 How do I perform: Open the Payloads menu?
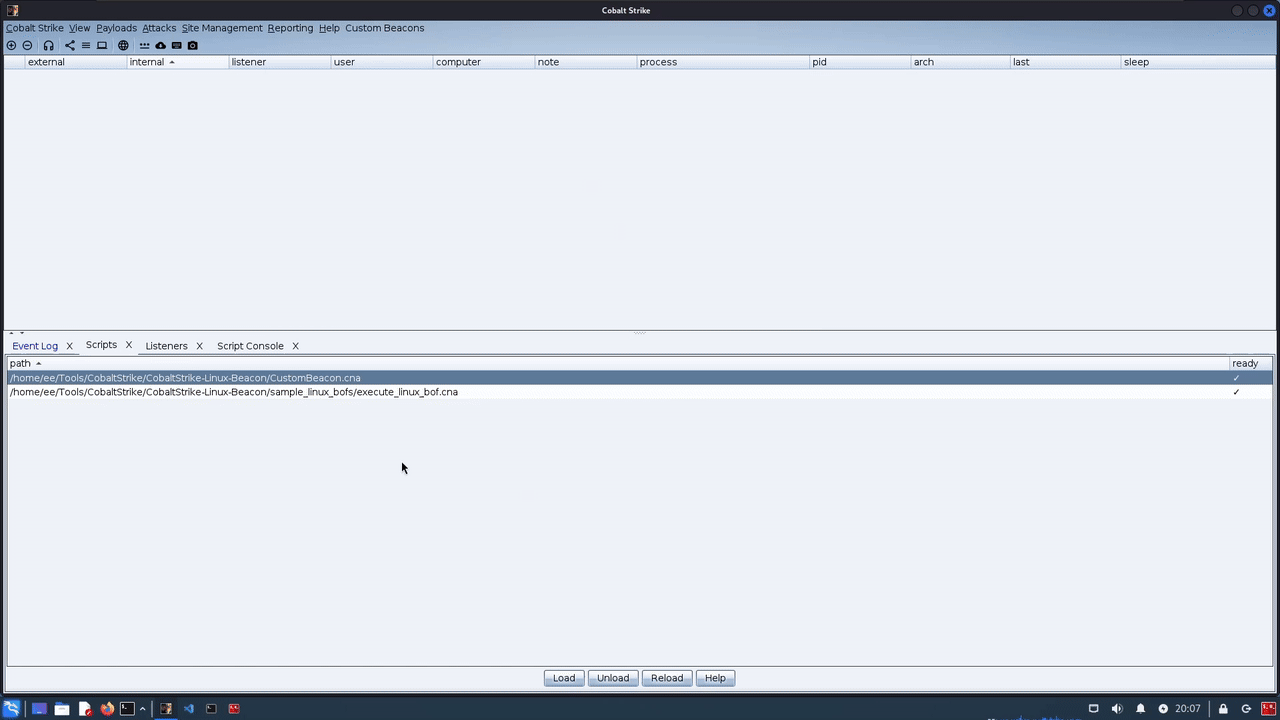[116, 28]
